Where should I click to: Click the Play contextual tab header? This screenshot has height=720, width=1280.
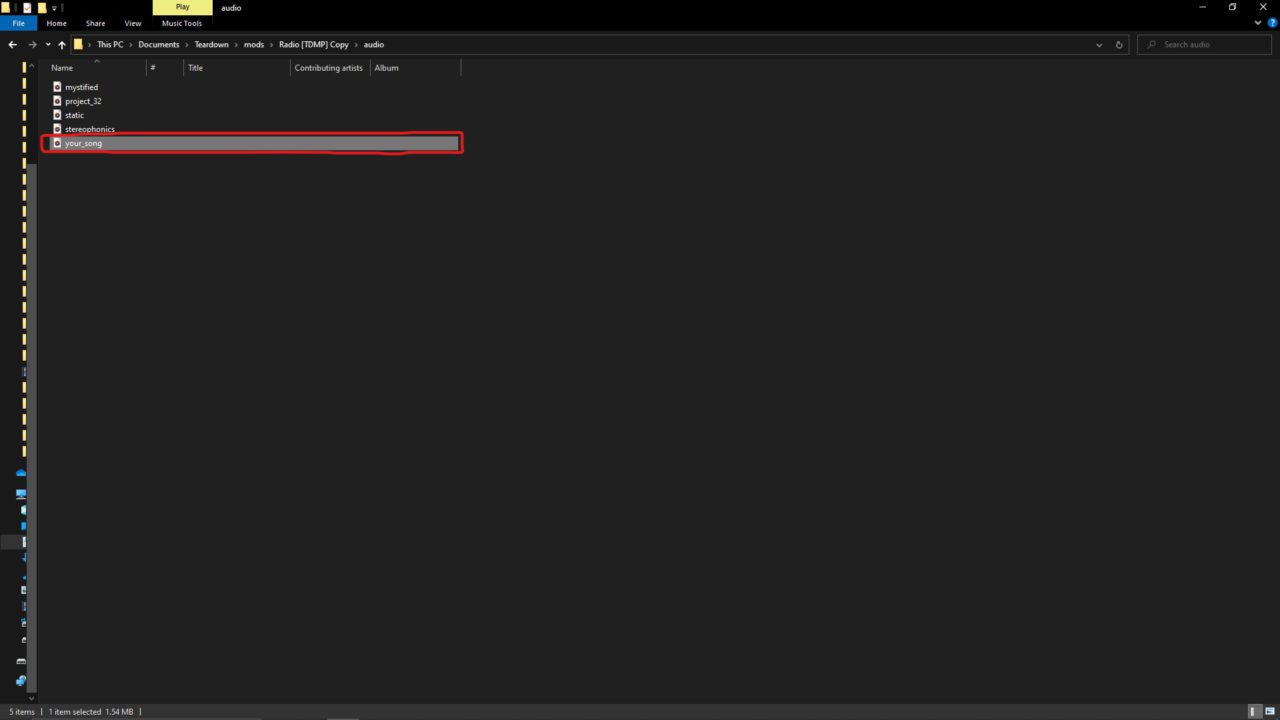click(x=182, y=7)
